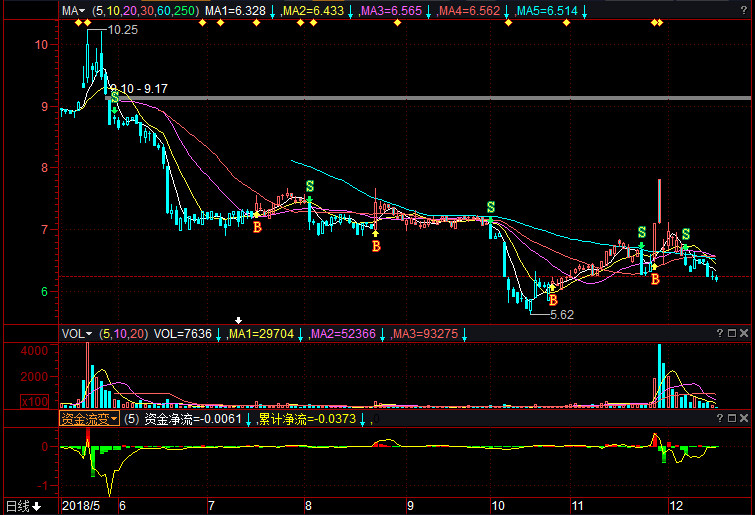Click the 10.25 high price label

122,31
